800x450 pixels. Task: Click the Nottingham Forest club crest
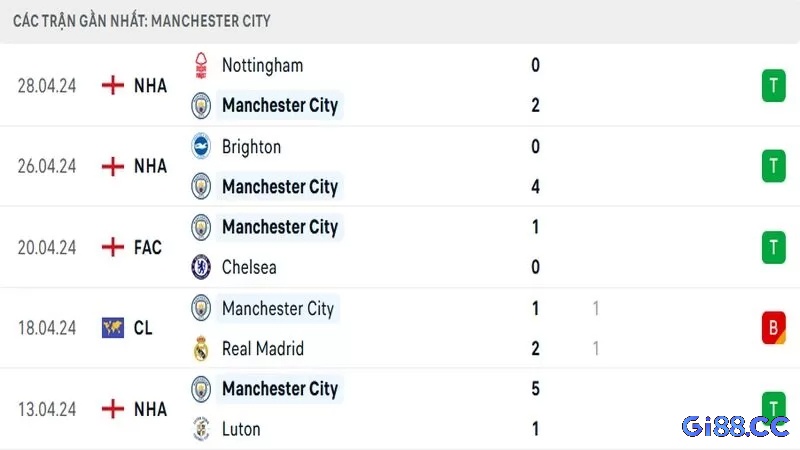201,66
